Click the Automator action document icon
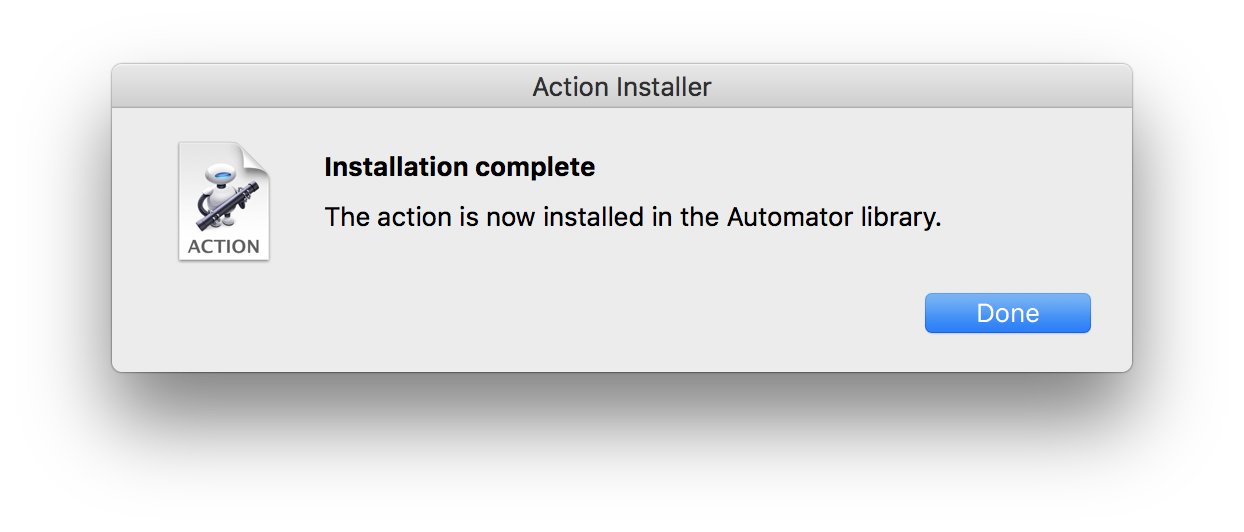 coord(224,201)
